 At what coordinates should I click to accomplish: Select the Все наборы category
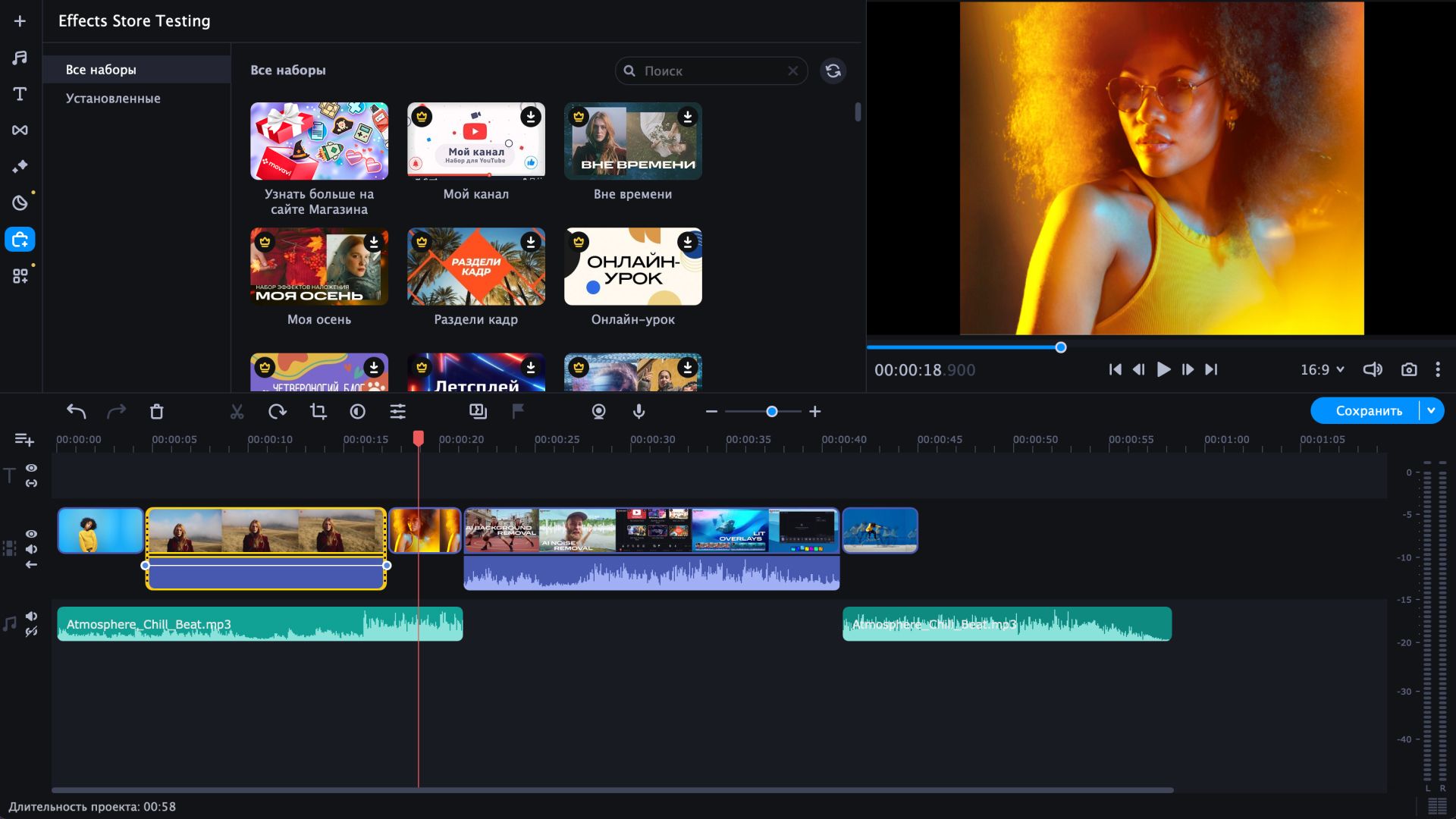pyautogui.click(x=101, y=70)
